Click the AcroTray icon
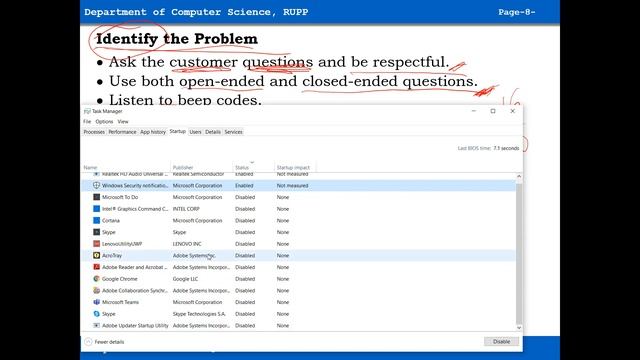Screen dimensions: 640x360 (x=96, y=256)
